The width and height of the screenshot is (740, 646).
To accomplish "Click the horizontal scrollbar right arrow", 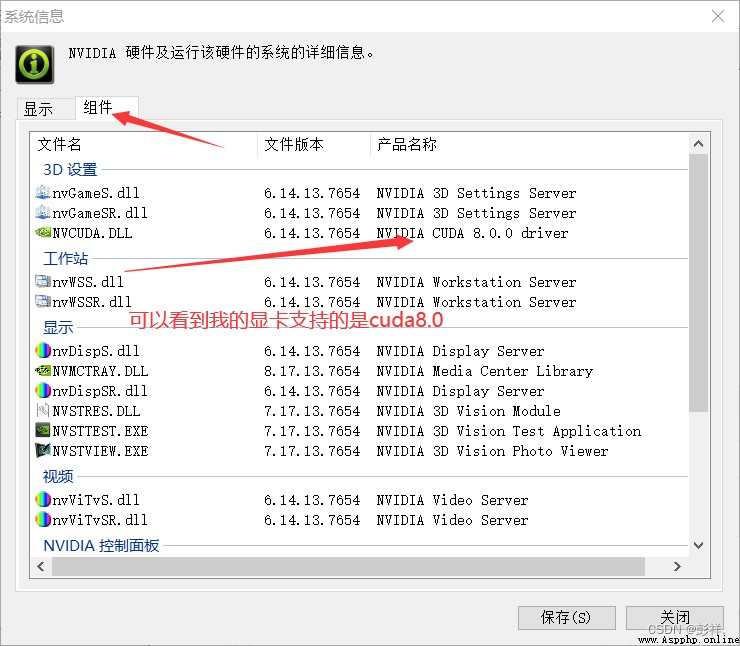I will [x=677, y=566].
